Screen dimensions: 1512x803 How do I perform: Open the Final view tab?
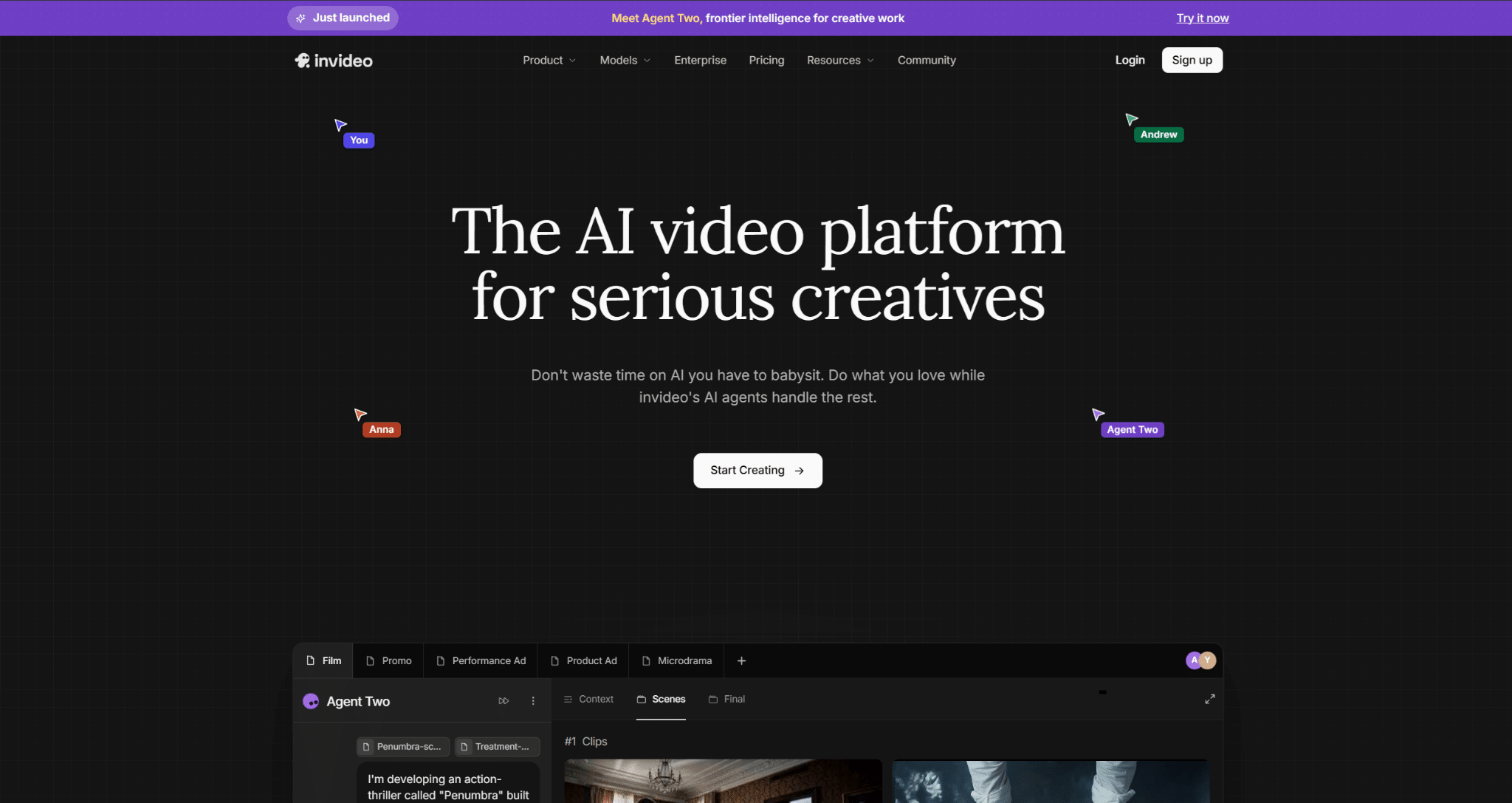(x=726, y=699)
